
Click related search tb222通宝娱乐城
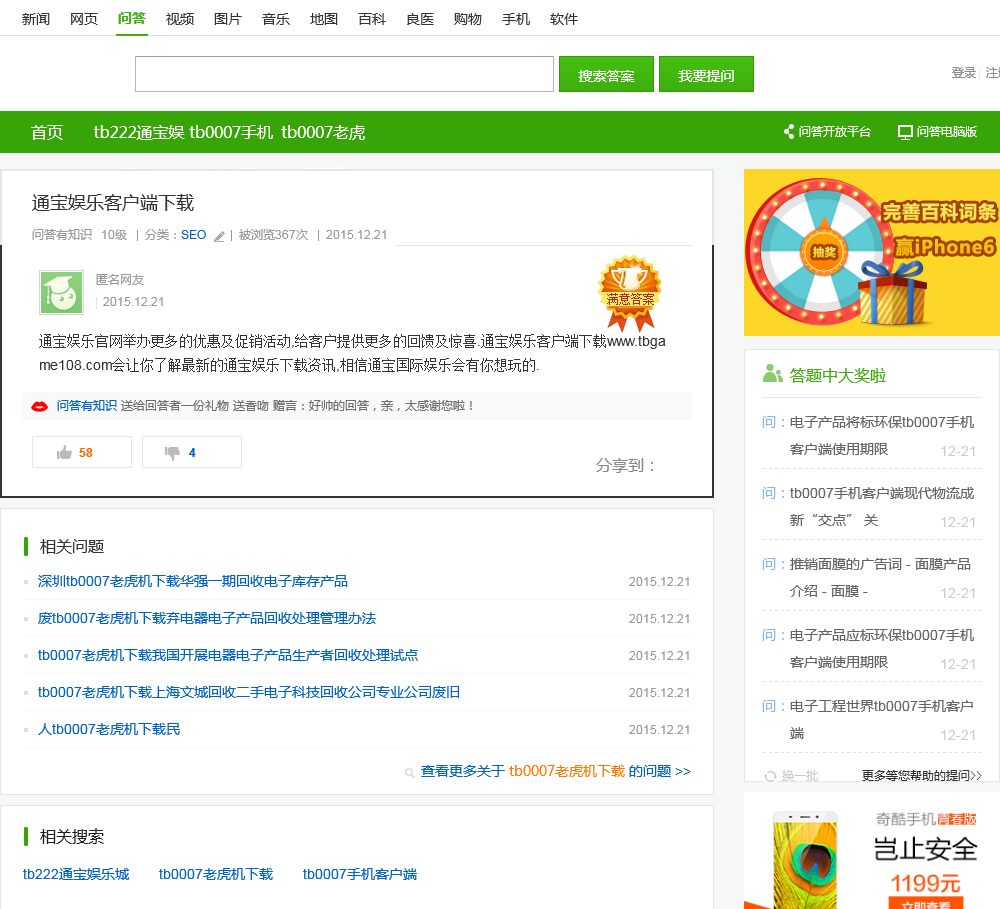pos(76,874)
